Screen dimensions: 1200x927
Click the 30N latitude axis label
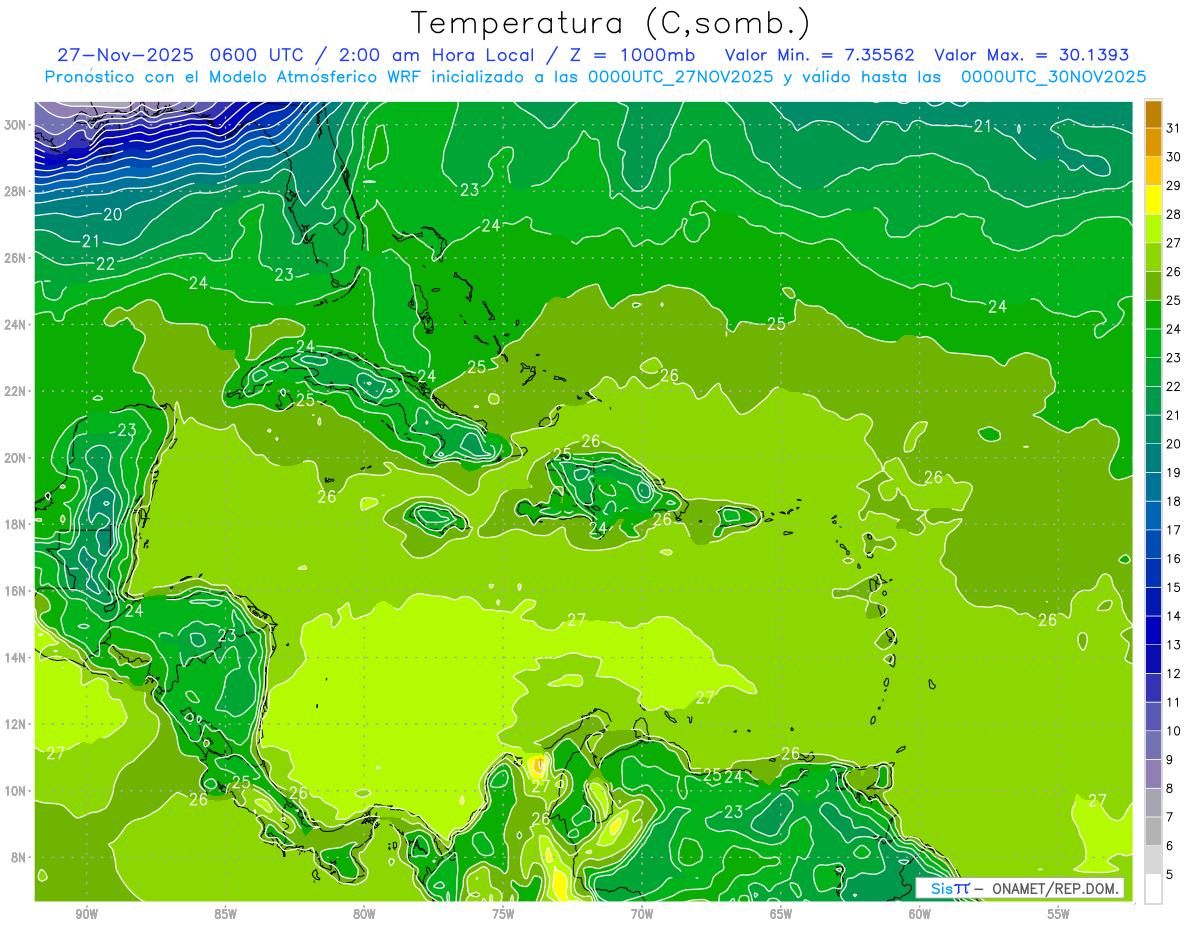[17, 125]
